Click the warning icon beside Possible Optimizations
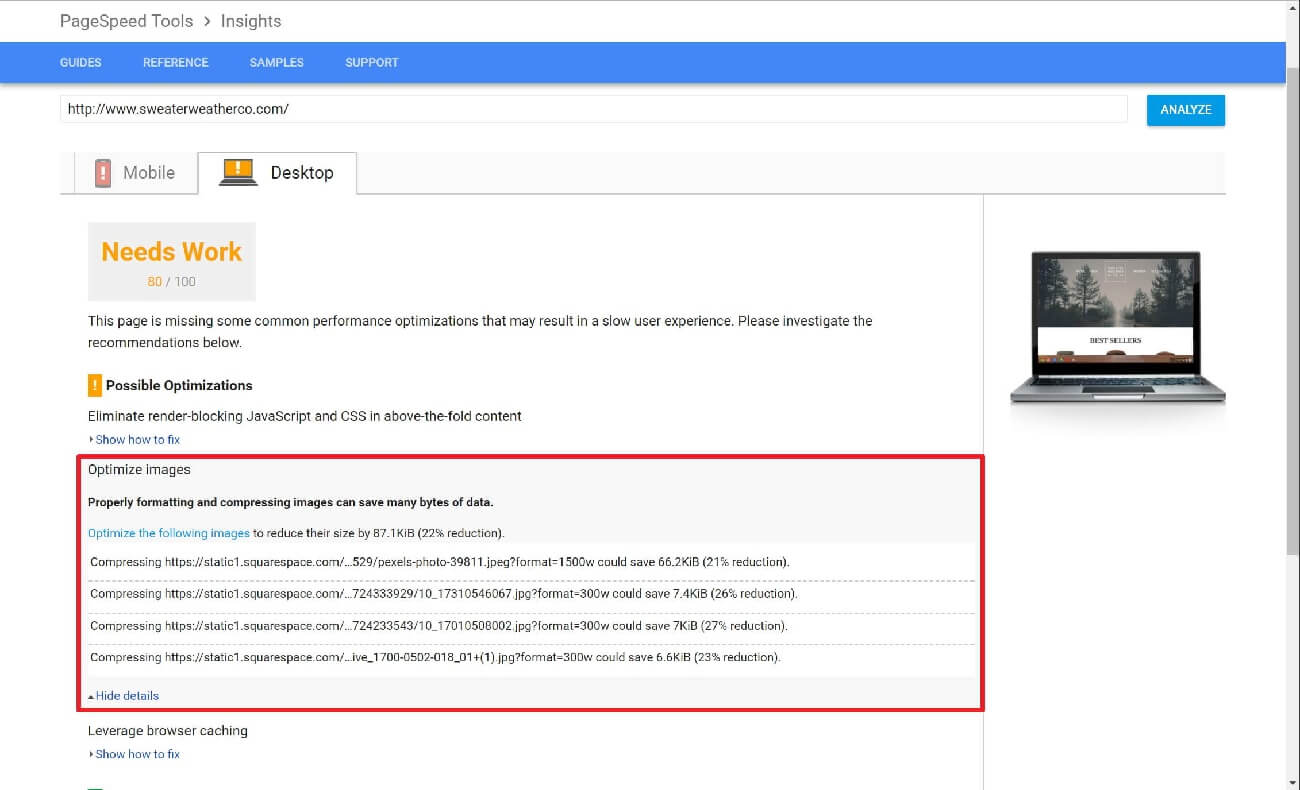This screenshot has height=790, width=1300. (x=94, y=384)
